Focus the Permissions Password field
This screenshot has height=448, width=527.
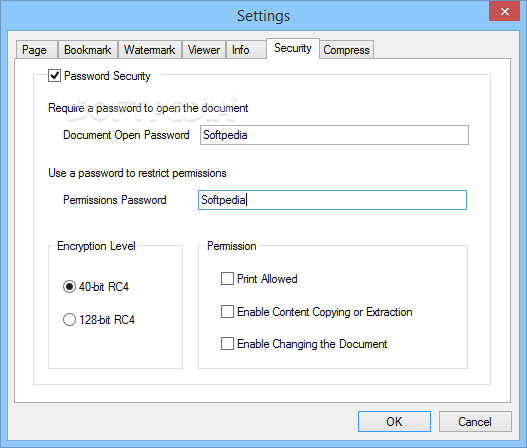pyautogui.click(x=332, y=200)
